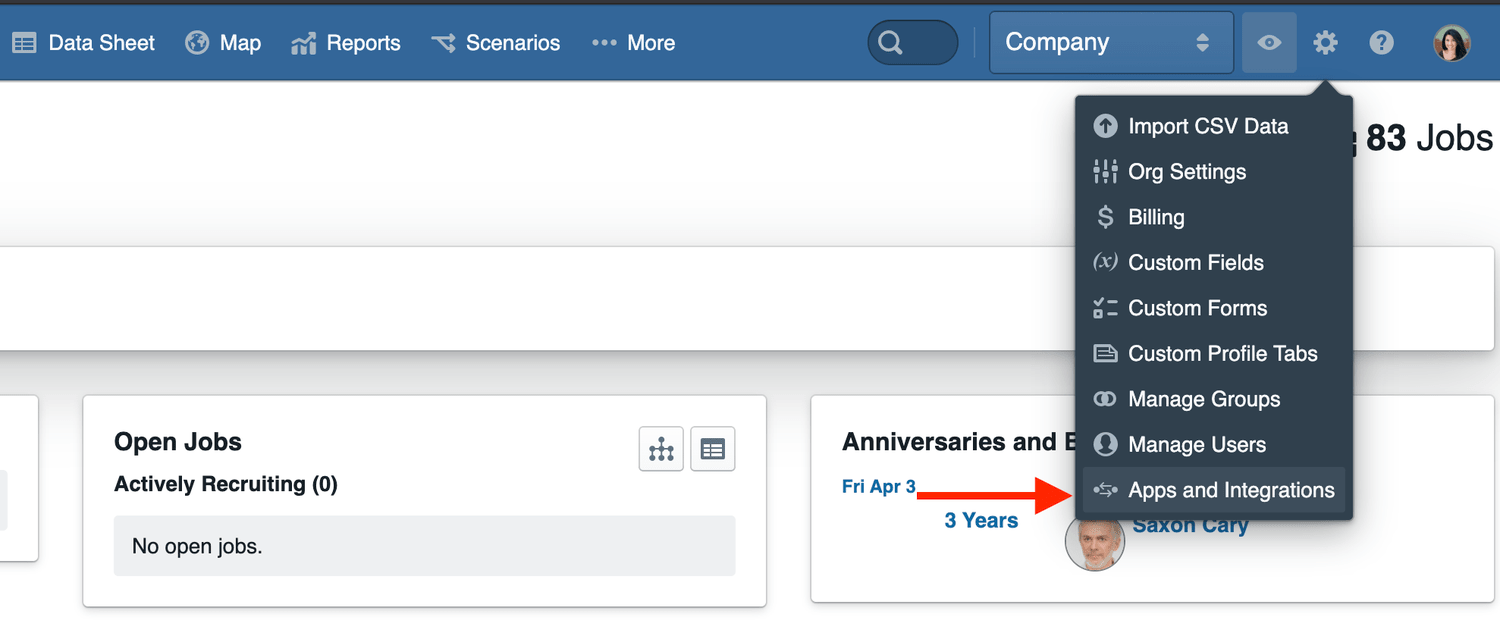The width and height of the screenshot is (1500, 636).
Task: Switch Open Jobs to org chart view
Action: pos(661,448)
